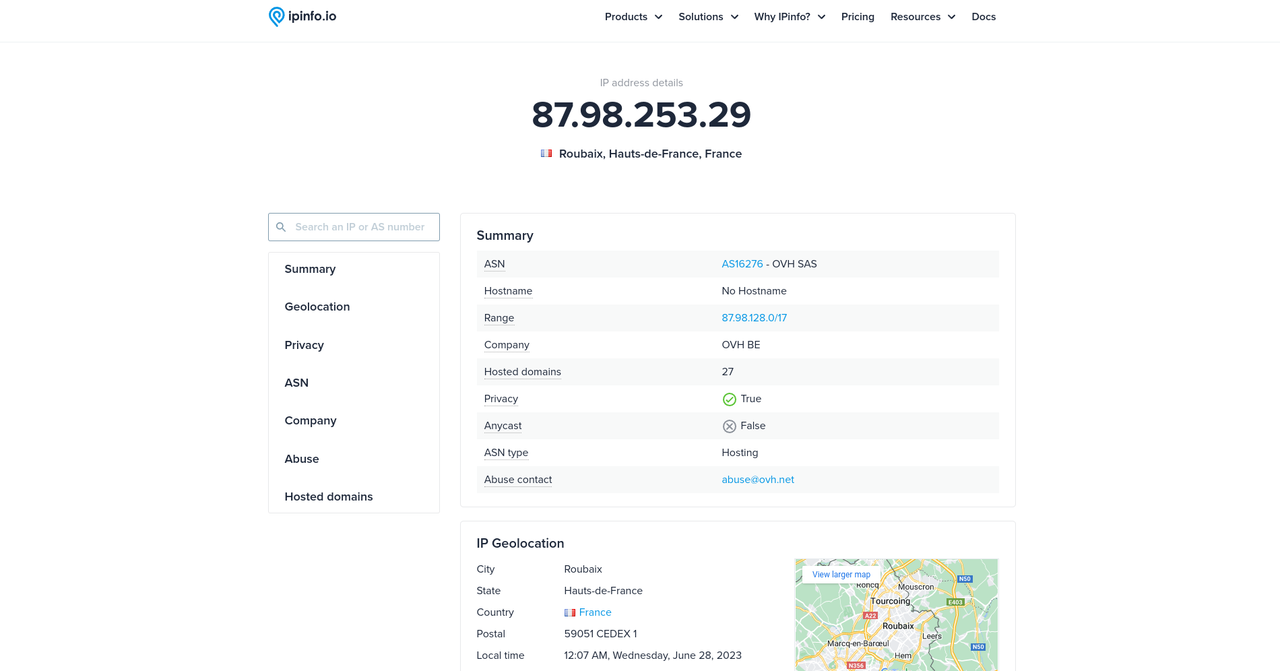Expand the Solutions dropdown chevron
This screenshot has width=1280, height=671.
734,17
